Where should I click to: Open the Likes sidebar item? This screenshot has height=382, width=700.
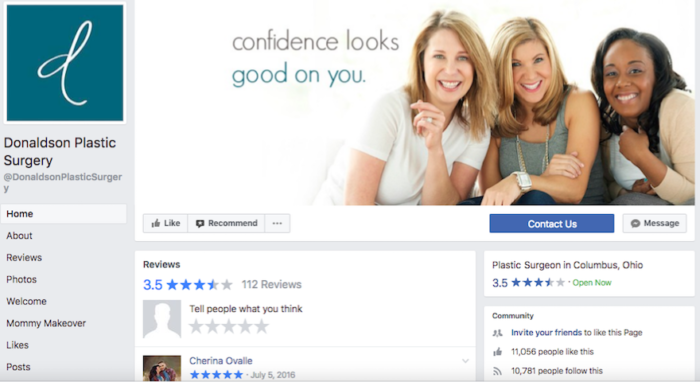(17, 345)
